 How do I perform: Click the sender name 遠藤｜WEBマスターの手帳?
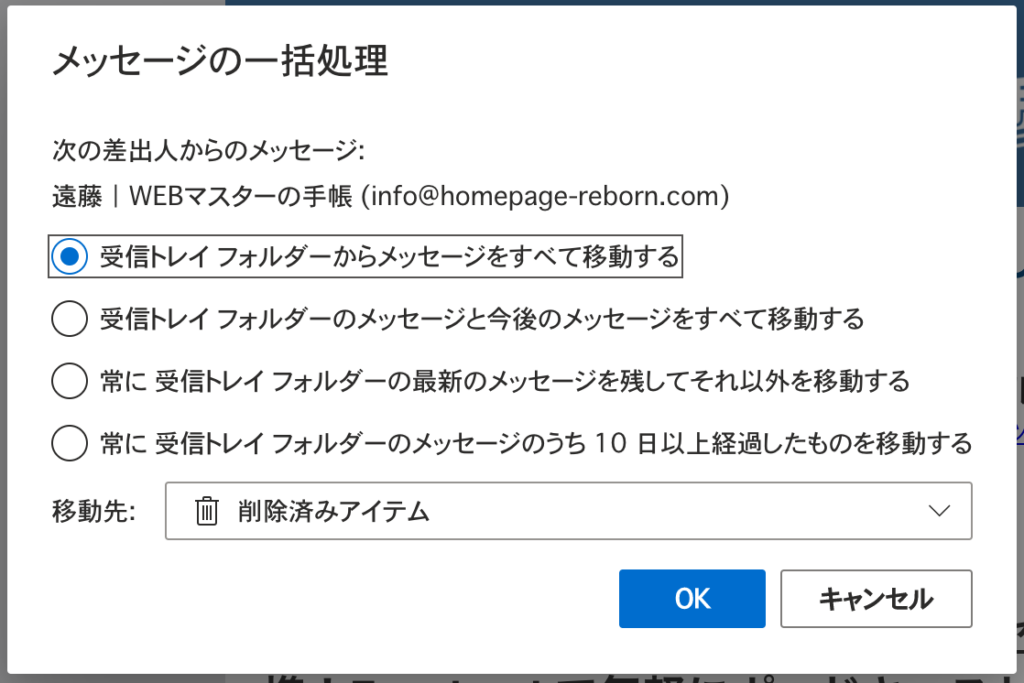201,197
